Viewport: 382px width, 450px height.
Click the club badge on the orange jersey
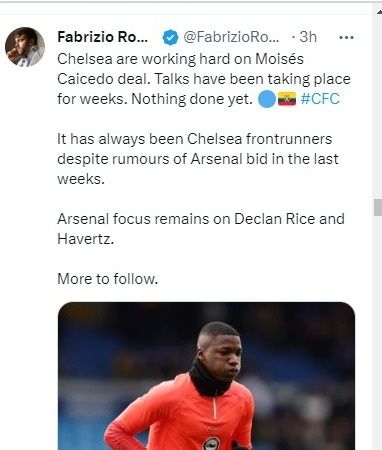212,444
